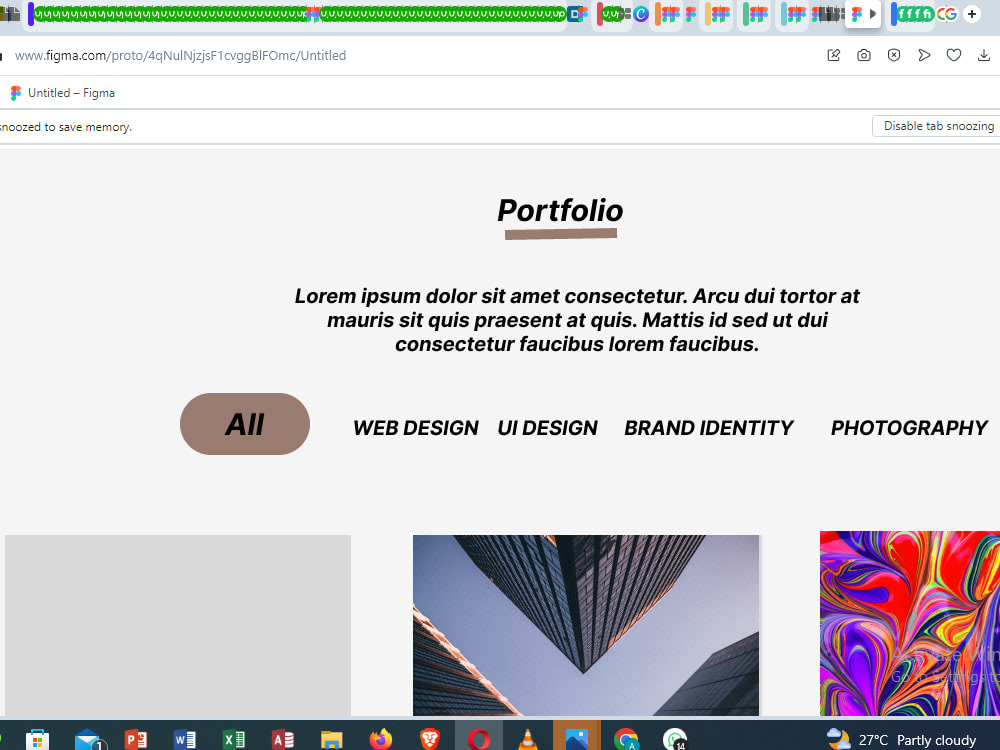1000x750 pixels.
Task: Open VLC media player from the taskbar
Action: 527,740
